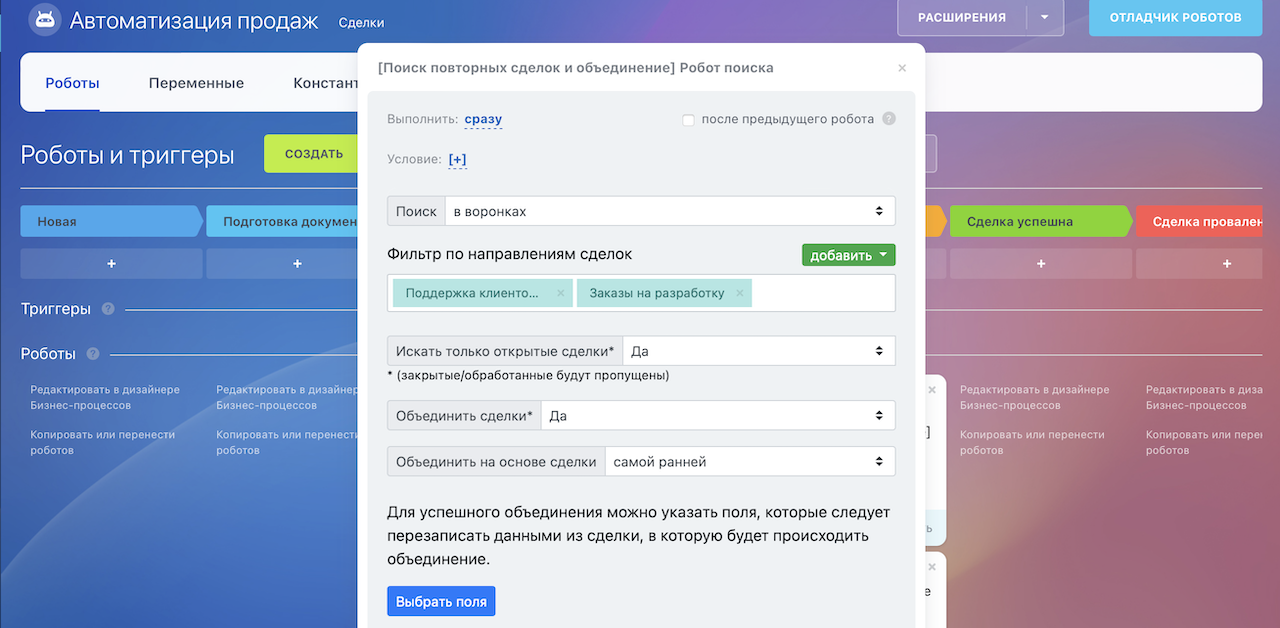The height and width of the screenshot is (628, 1280).
Task: Select the Роботы tab
Action: (x=72, y=83)
